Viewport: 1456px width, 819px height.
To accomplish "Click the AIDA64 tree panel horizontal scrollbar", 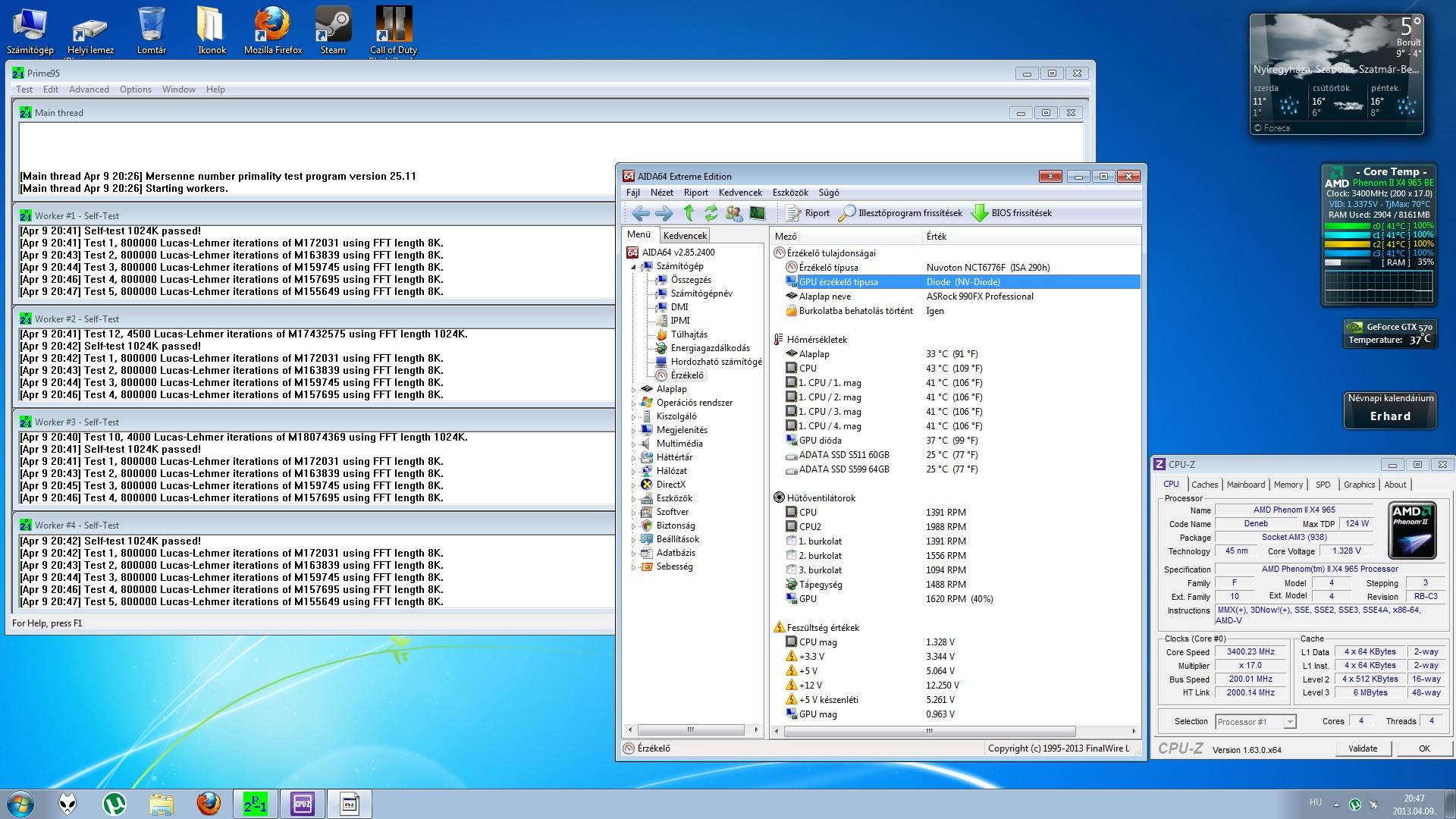I will (692, 730).
